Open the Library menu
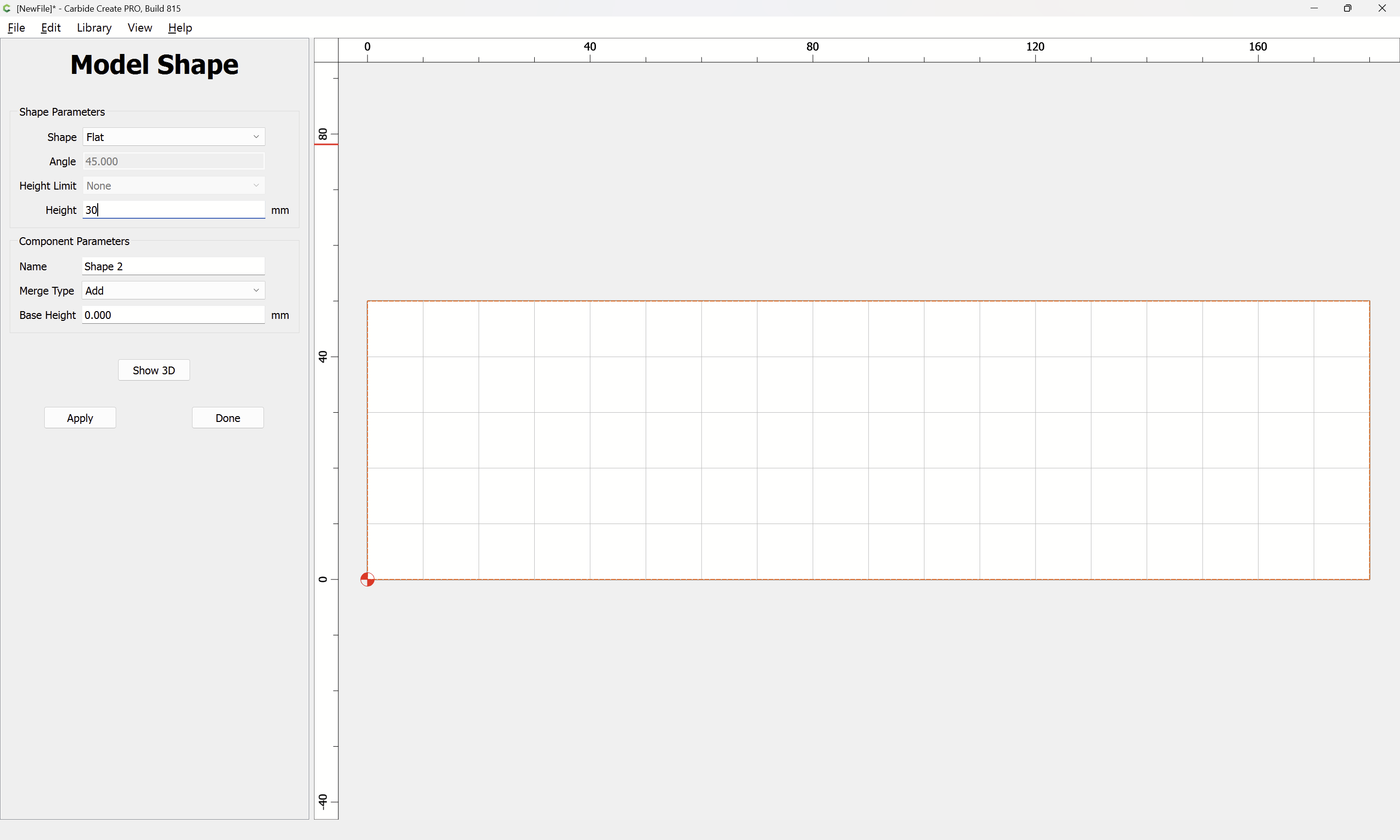 pyautogui.click(x=94, y=28)
